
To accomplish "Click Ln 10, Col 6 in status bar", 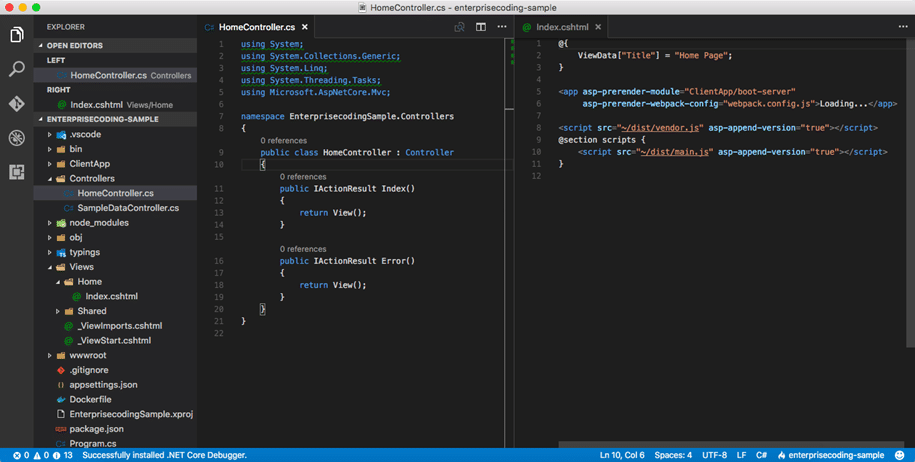I will click(x=622, y=455).
